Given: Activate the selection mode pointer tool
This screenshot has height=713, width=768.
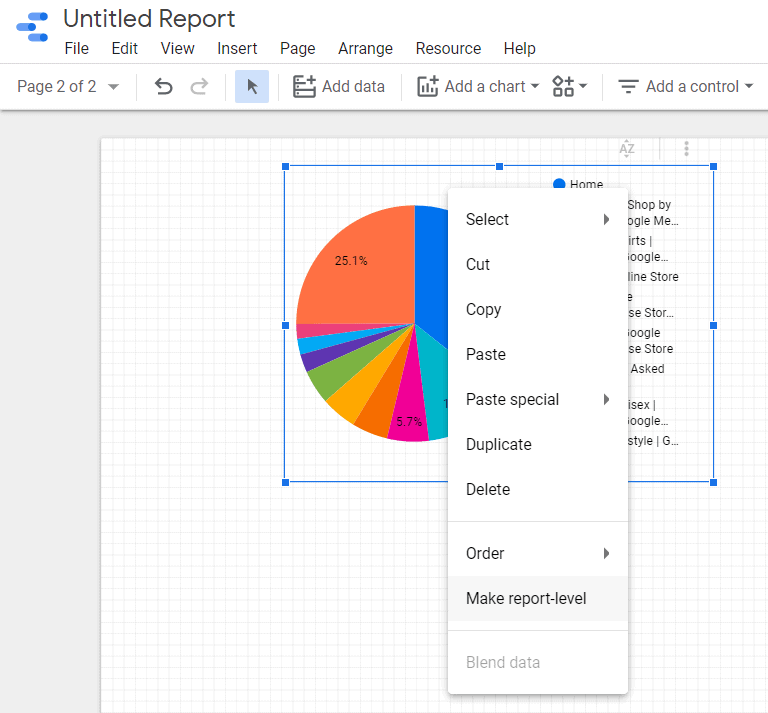Looking at the screenshot, I should [x=252, y=87].
